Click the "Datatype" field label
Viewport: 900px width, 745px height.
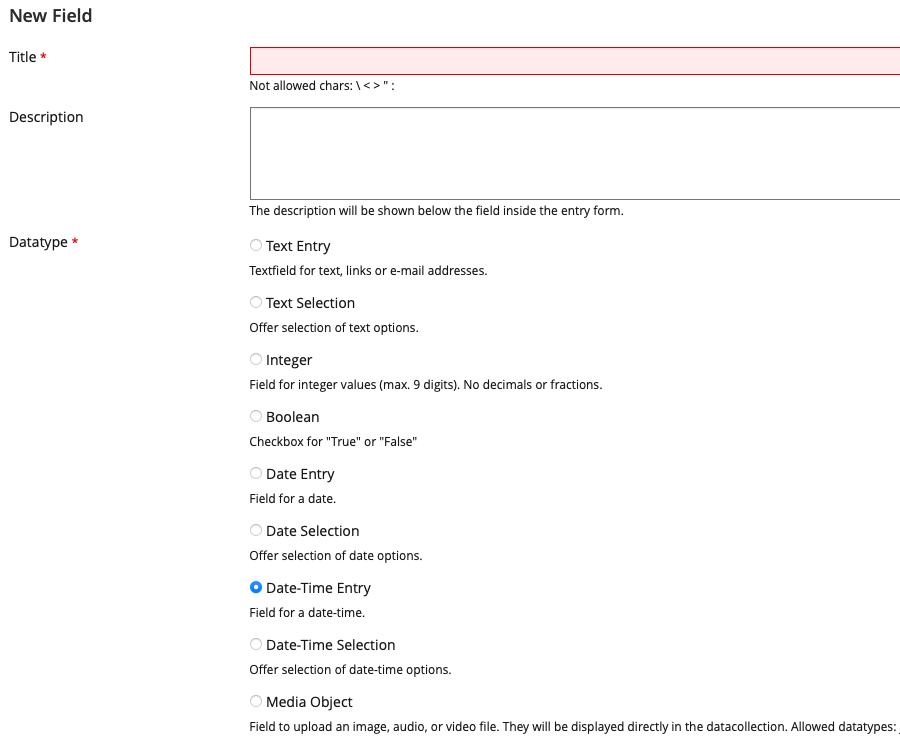38,242
